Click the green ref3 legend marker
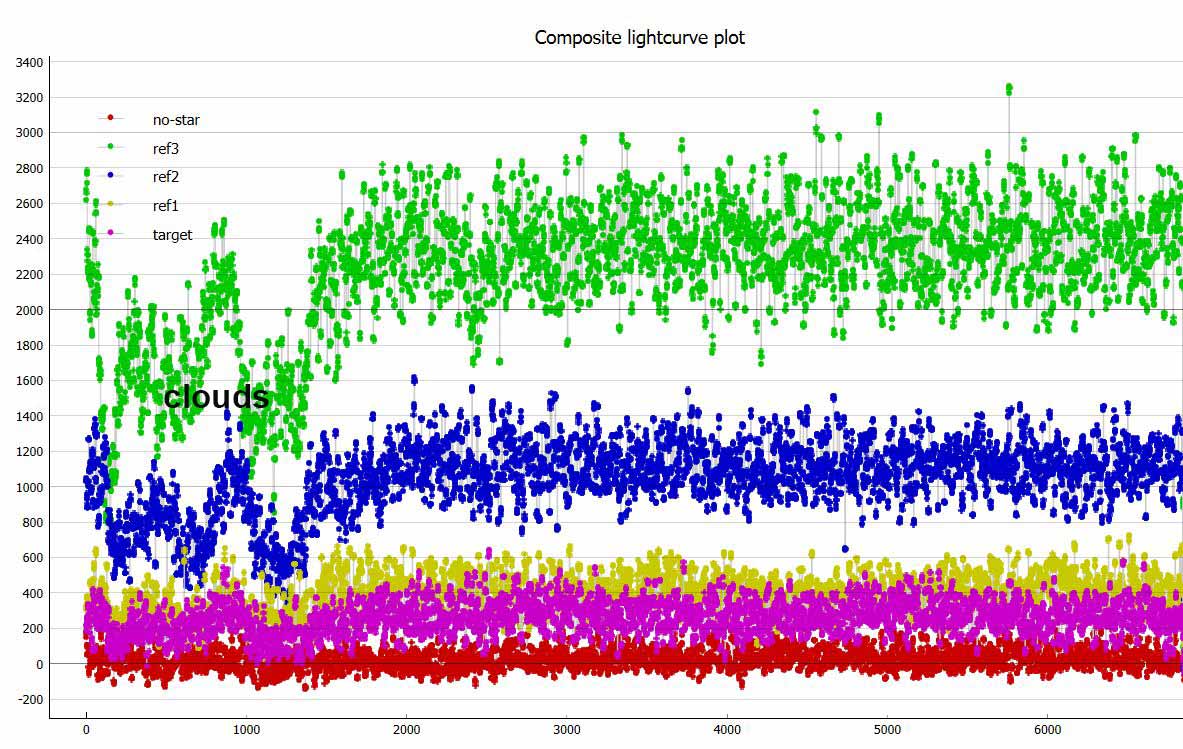The width and height of the screenshot is (1183, 749). tap(110, 146)
